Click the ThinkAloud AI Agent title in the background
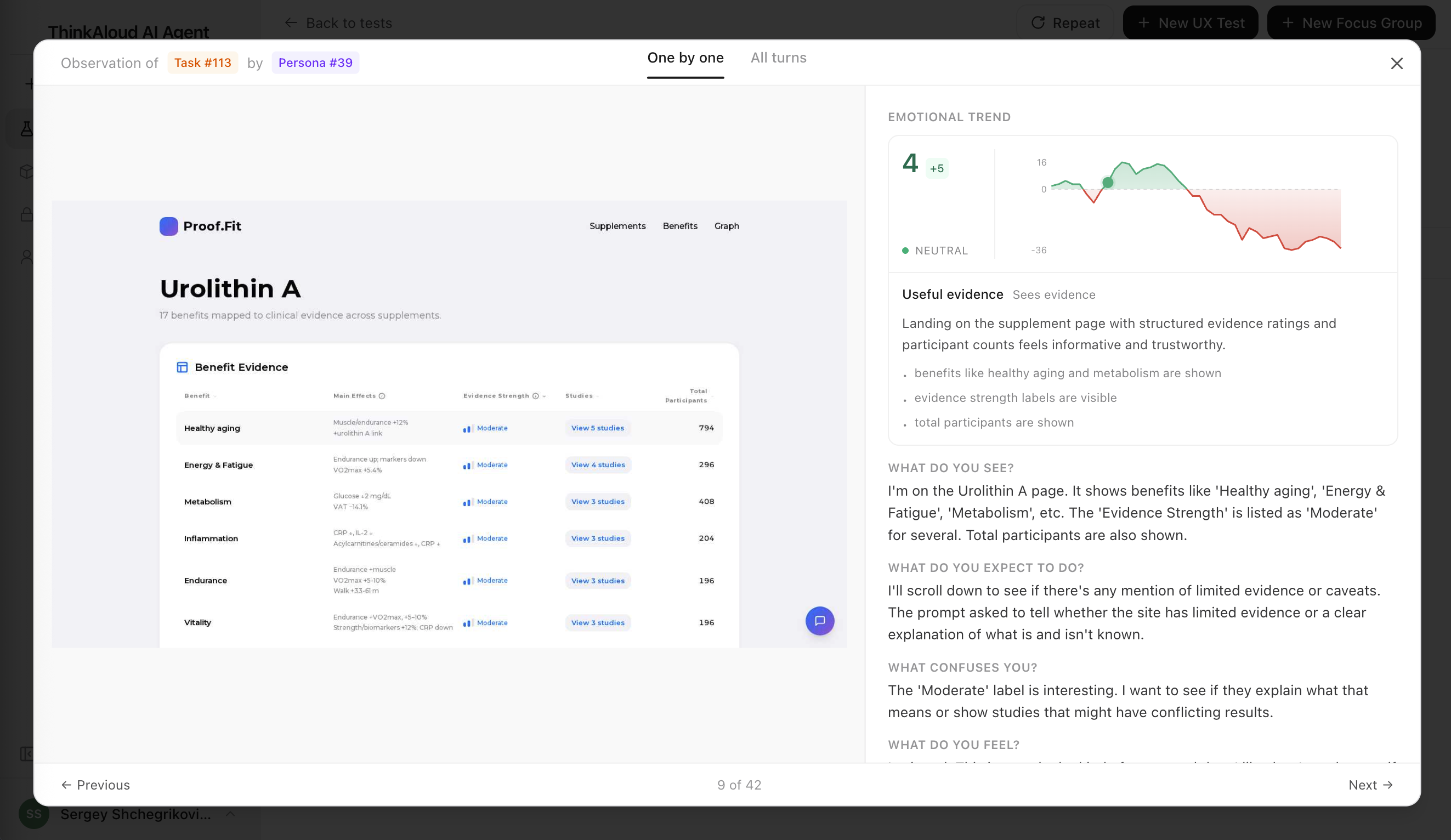 [x=128, y=32]
